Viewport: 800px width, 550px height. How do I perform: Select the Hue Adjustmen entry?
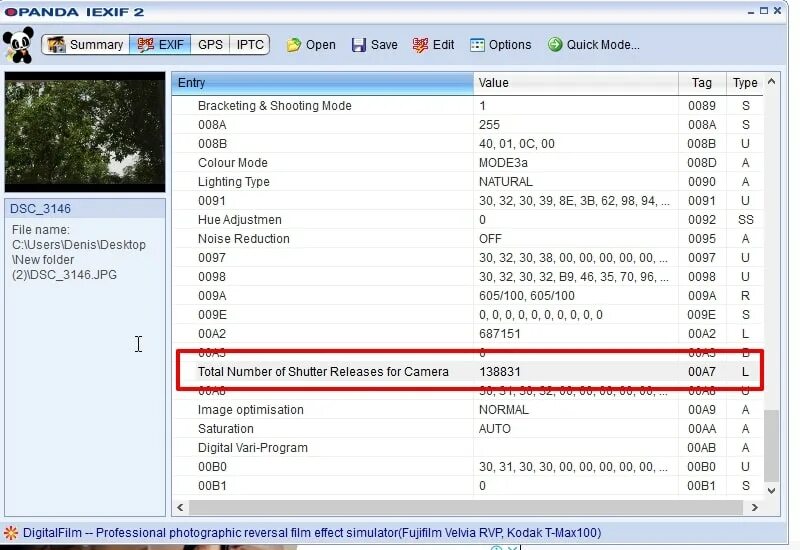click(x=240, y=220)
